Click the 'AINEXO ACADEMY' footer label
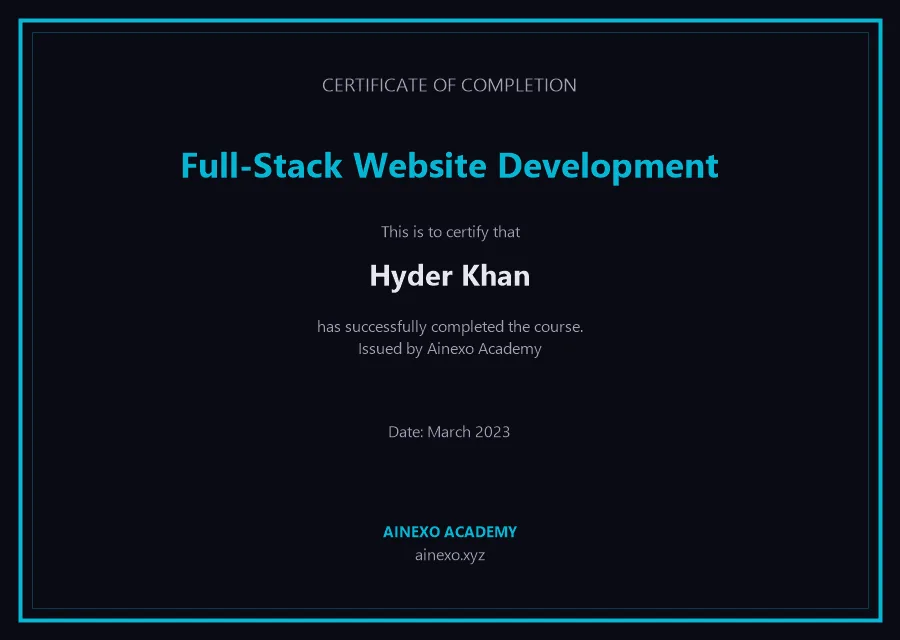 click(x=450, y=532)
